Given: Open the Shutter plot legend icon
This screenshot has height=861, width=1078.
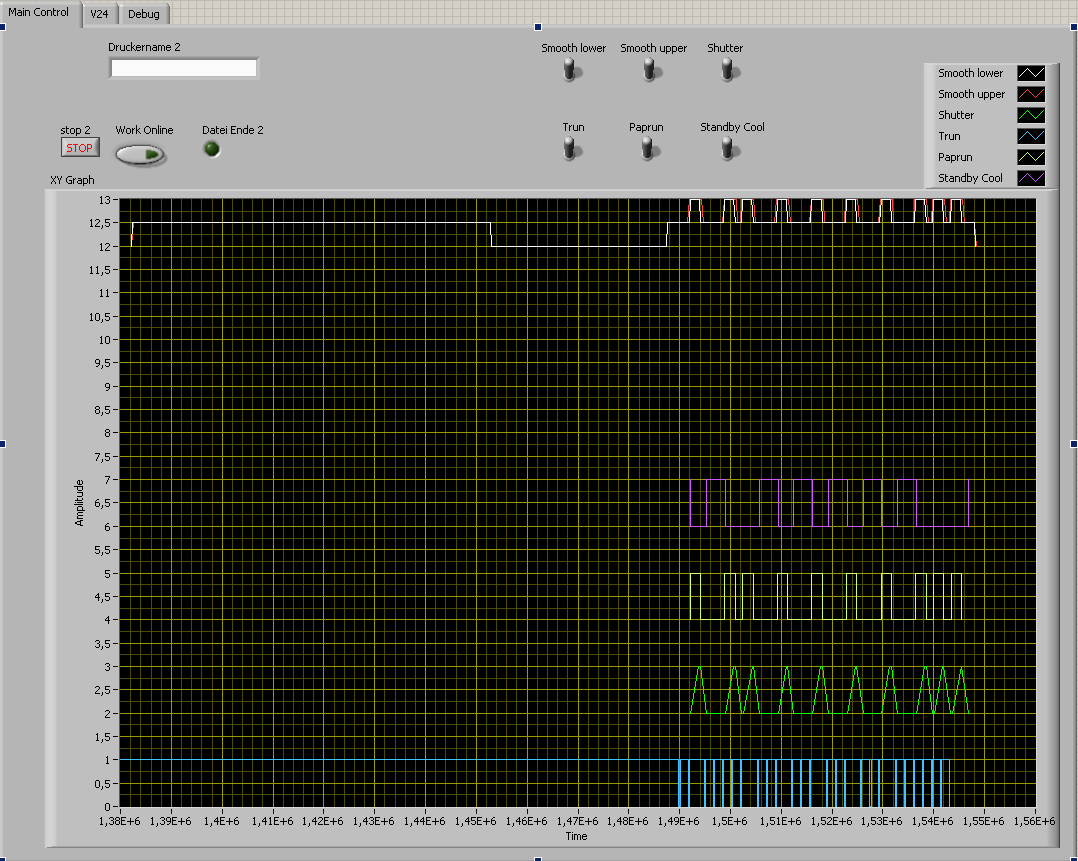Looking at the screenshot, I should click(x=1031, y=115).
